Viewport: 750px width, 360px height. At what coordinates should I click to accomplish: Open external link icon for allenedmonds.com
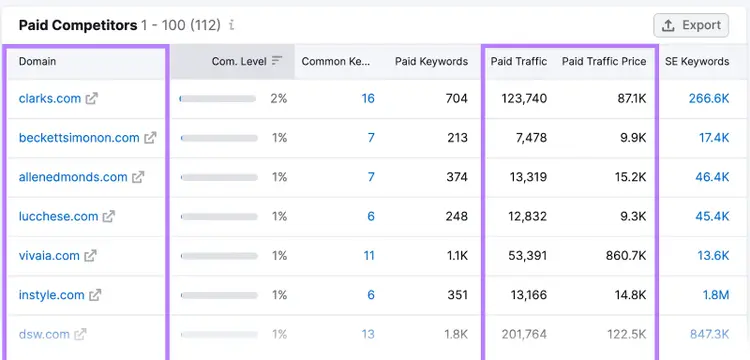(x=138, y=177)
